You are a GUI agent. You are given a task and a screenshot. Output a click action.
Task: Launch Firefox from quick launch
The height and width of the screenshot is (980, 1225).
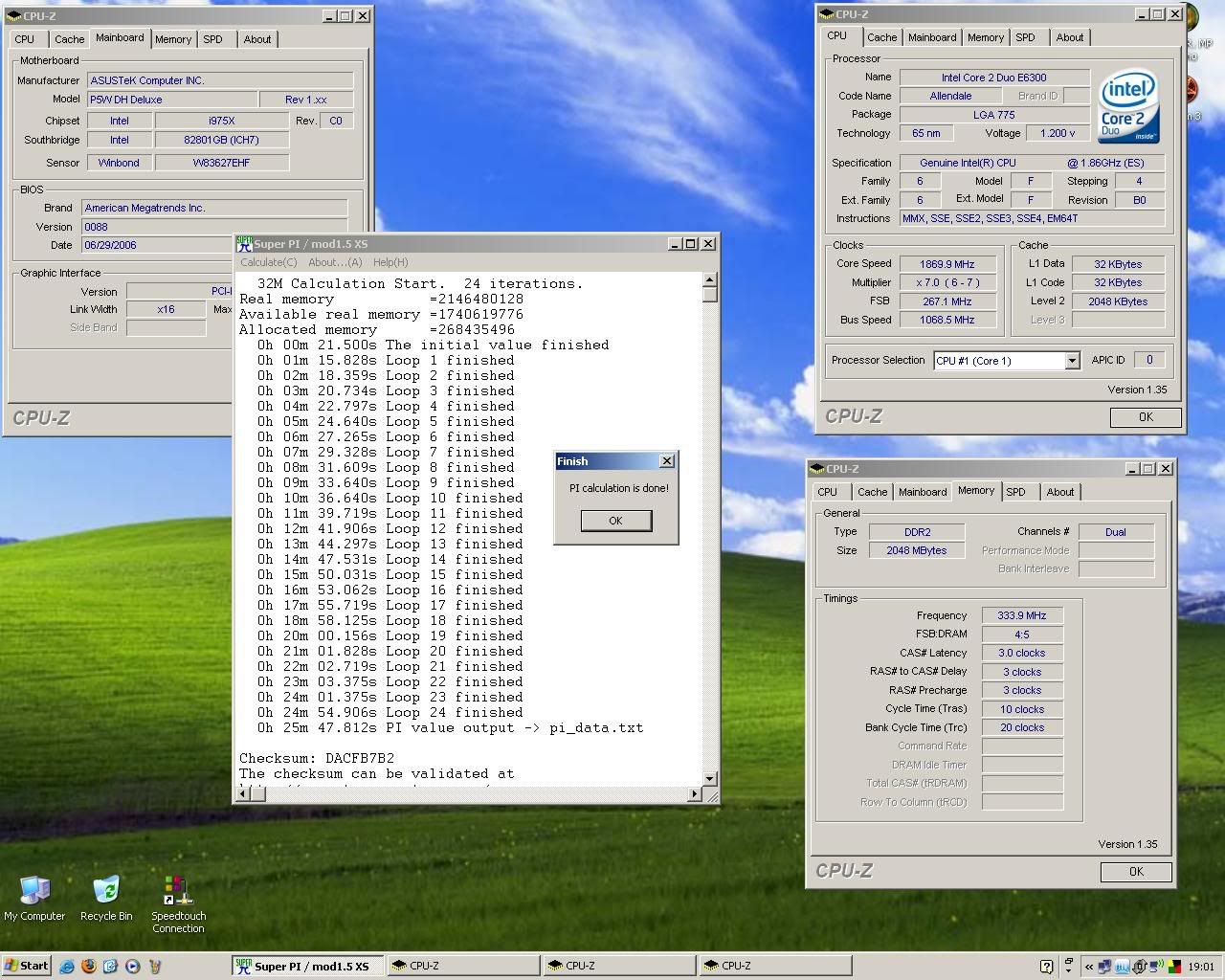click(89, 967)
